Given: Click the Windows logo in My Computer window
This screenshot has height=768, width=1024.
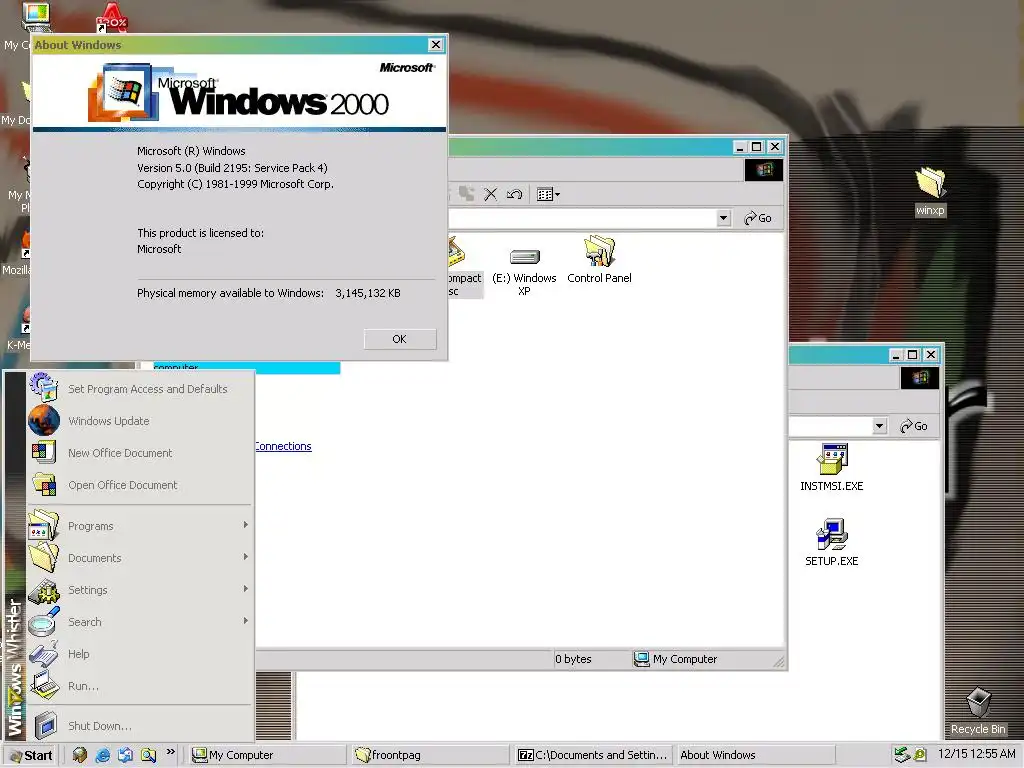Looking at the screenshot, I should [x=764, y=170].
